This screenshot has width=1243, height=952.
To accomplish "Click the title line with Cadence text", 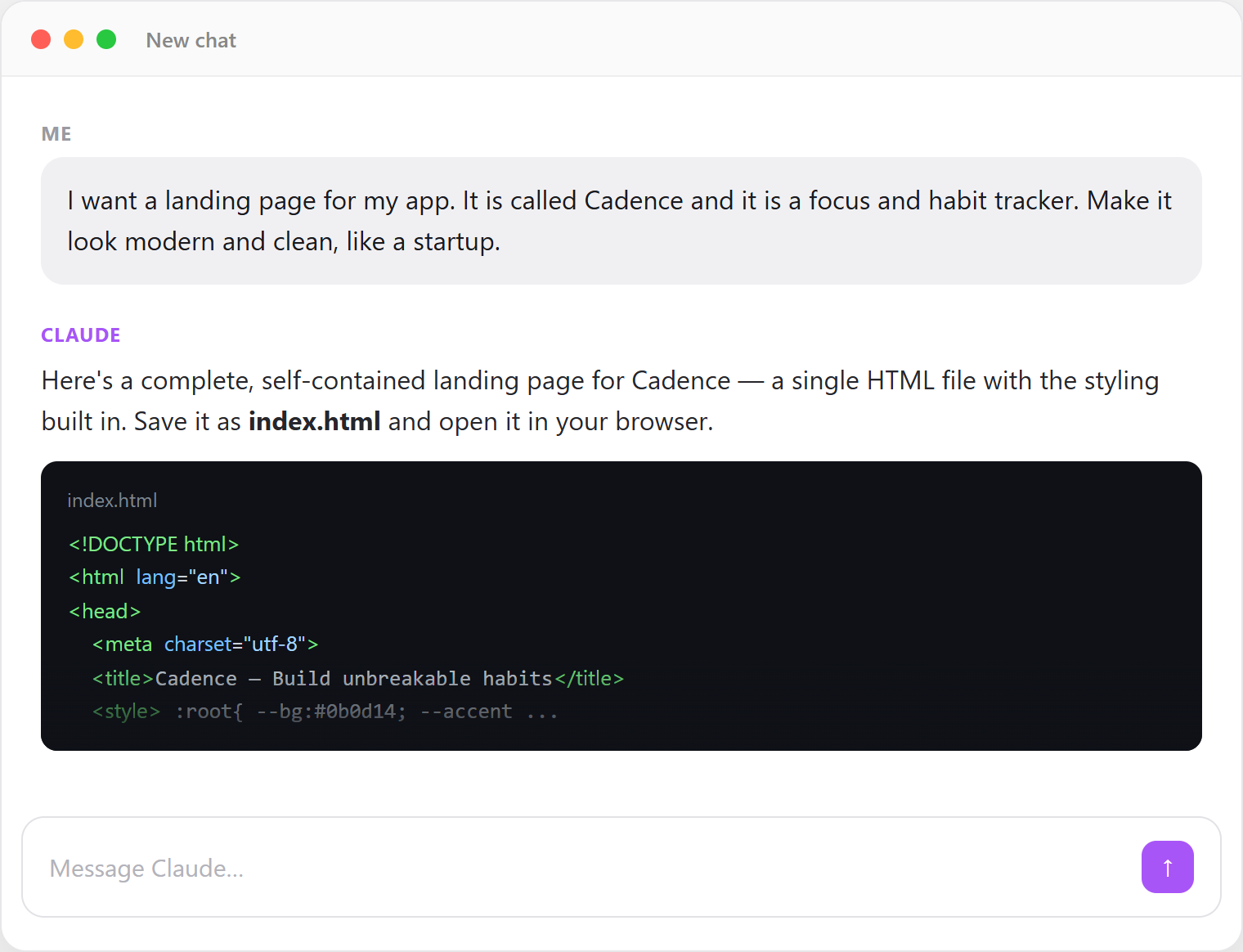I will (x=358, y=678).
